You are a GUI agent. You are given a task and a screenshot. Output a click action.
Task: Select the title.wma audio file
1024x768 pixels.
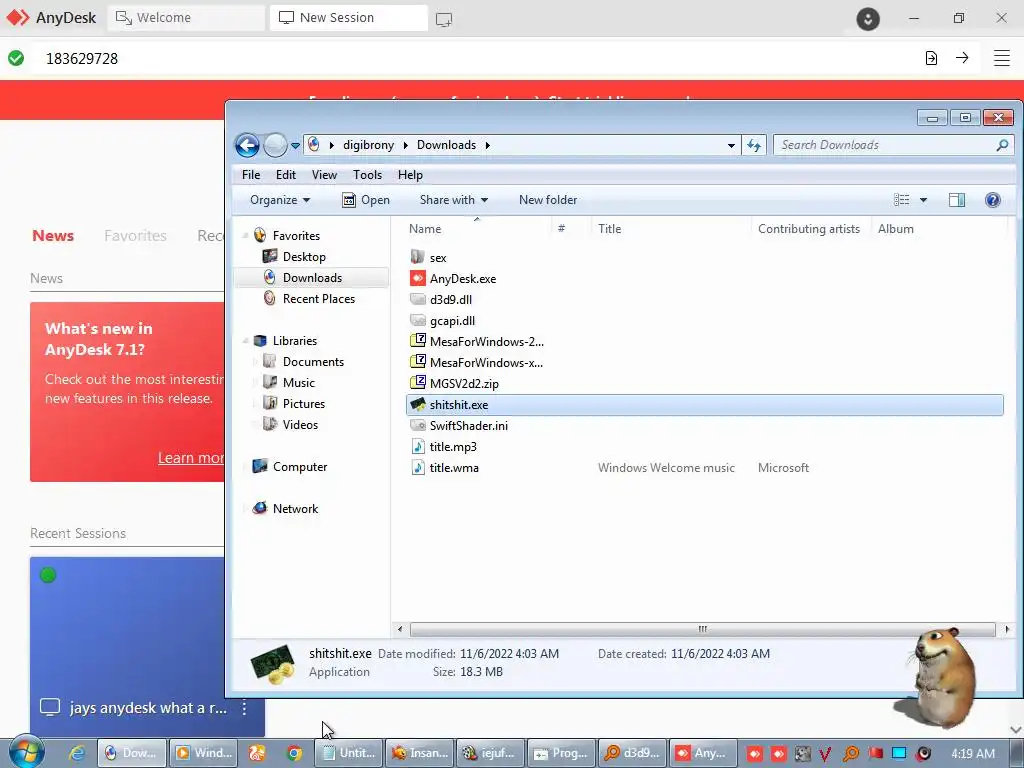(x=454, y=467)
